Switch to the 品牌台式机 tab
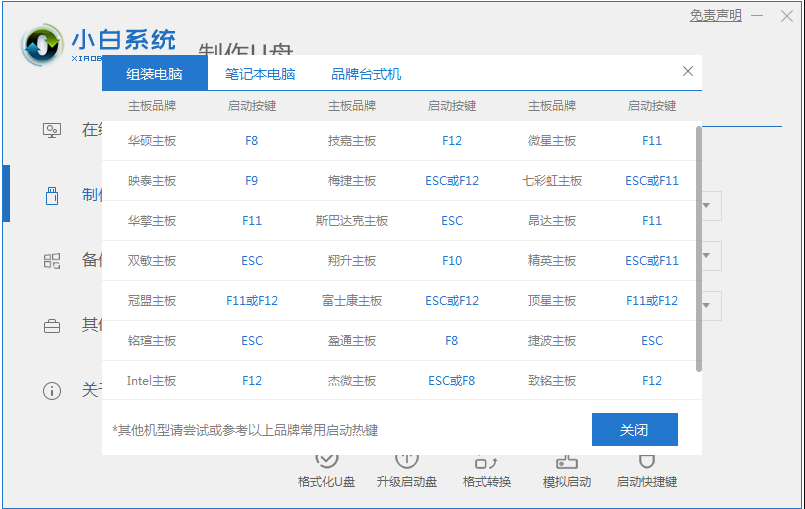 (366, 74)
